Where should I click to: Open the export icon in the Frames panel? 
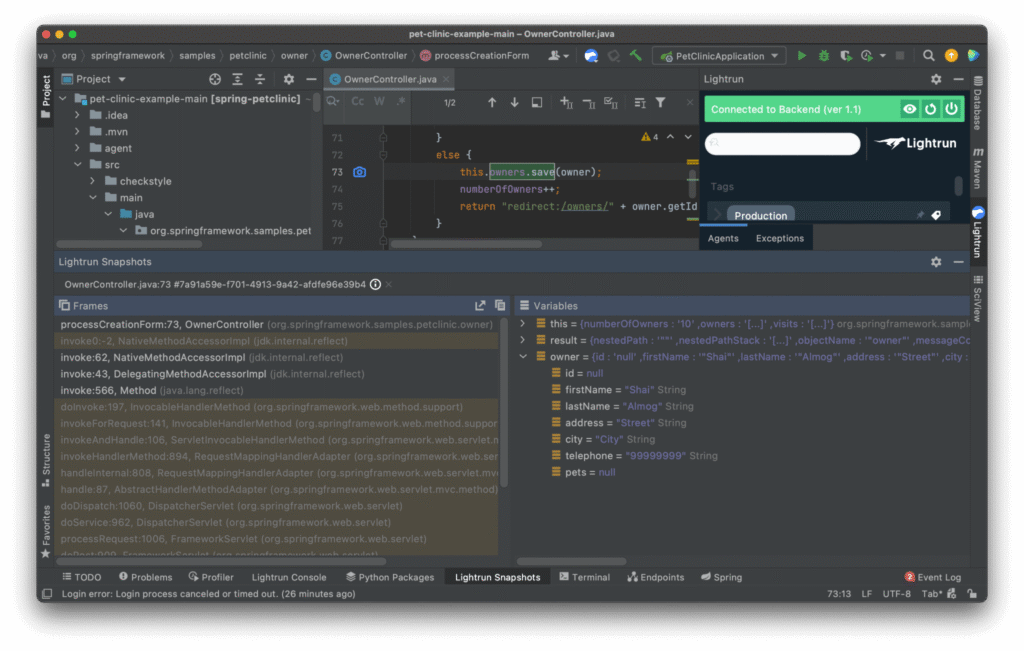[480, 305]
